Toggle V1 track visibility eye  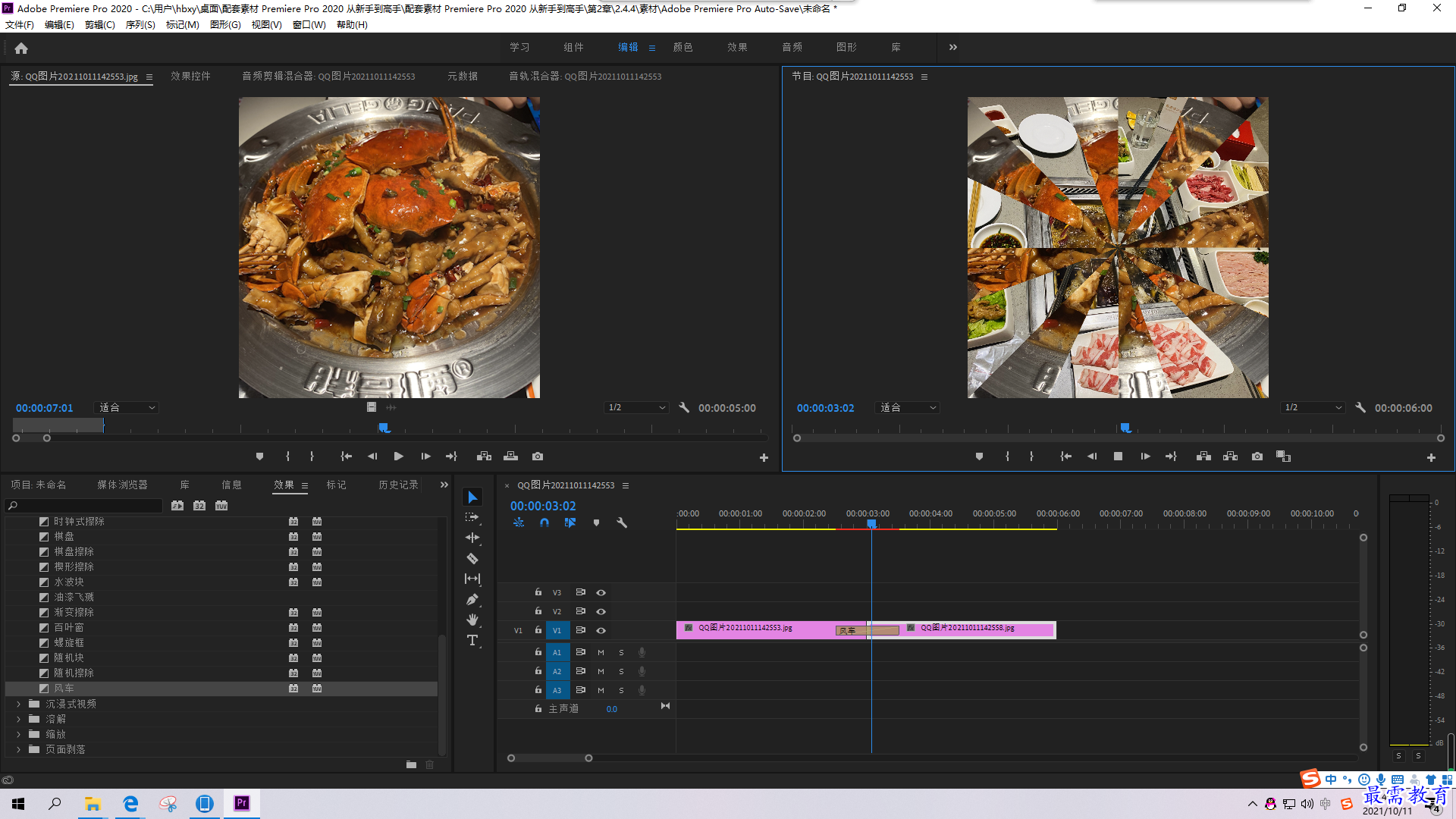coord(601,630)
